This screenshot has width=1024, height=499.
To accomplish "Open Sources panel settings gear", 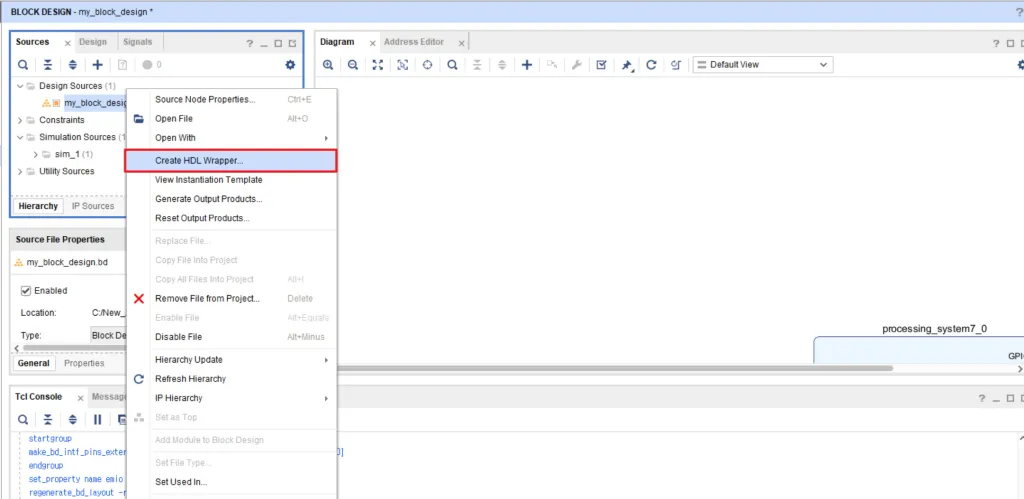I will tap(291, 65).
